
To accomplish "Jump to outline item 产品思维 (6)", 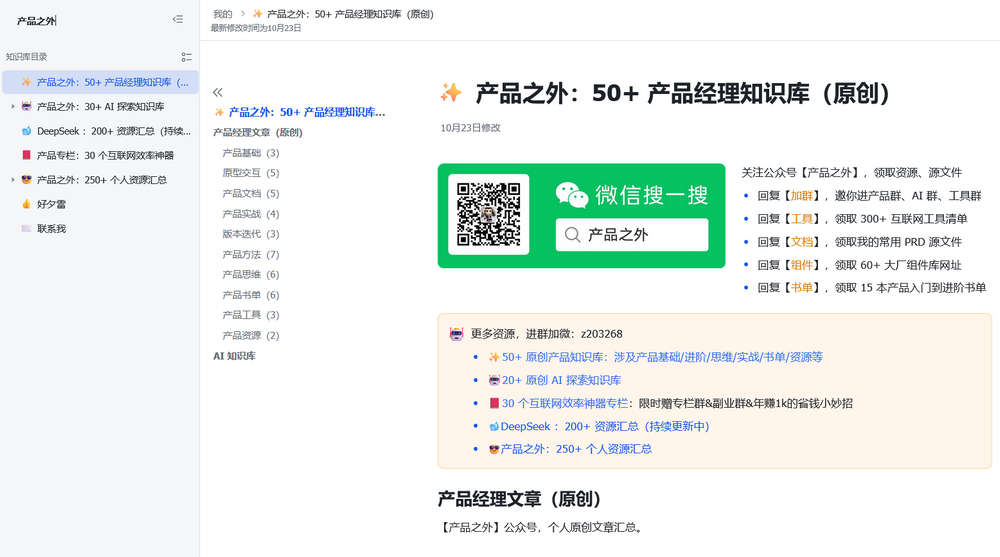I will (251, 274).
